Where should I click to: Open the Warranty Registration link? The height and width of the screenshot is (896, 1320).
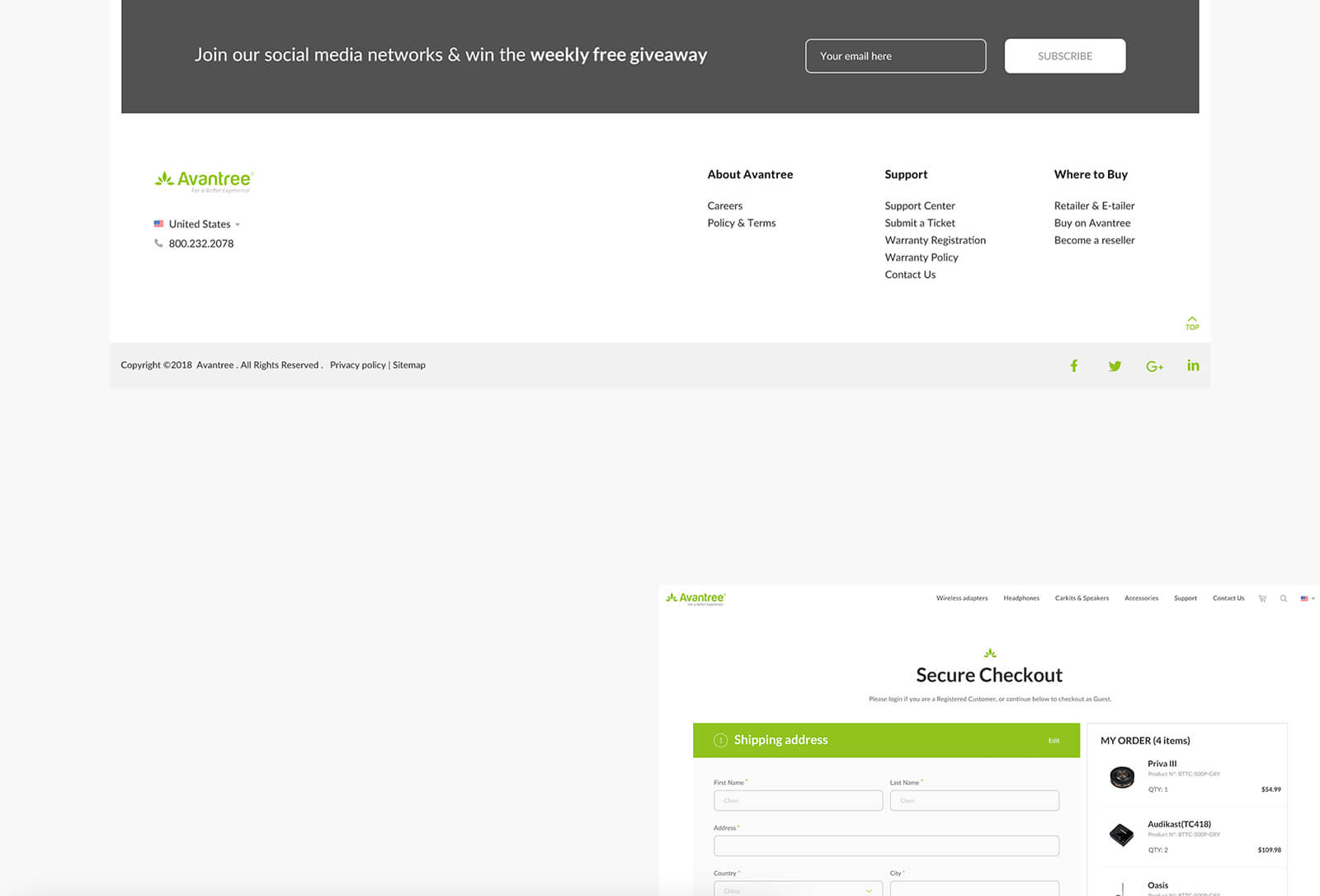click(935, 240)
